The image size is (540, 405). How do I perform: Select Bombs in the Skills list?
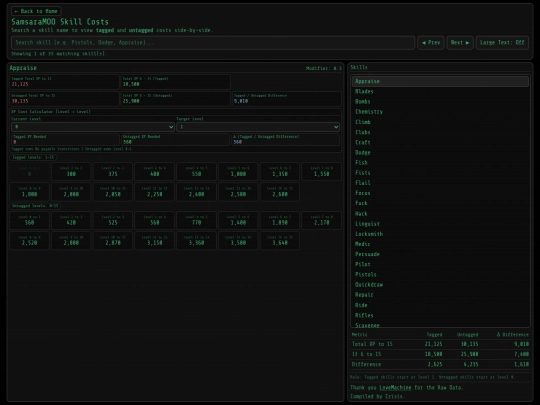pyautogui.click(x=440, y=102)
